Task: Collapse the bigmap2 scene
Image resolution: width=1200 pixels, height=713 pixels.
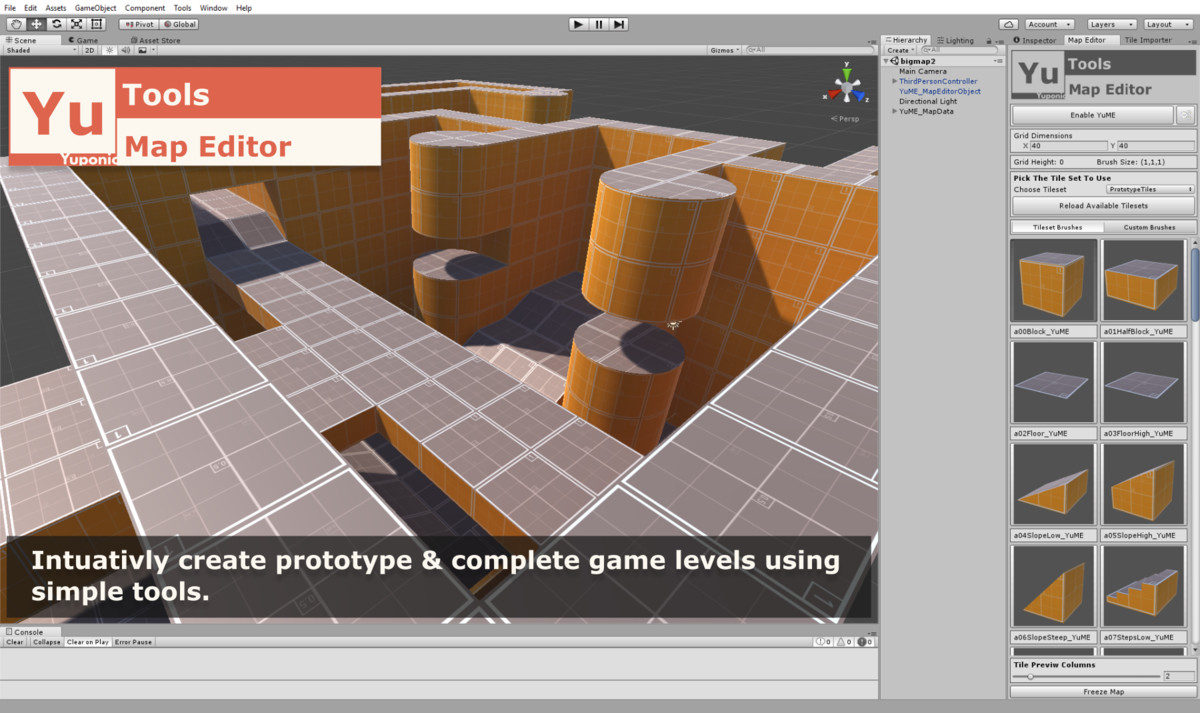Action: (887, 61)
